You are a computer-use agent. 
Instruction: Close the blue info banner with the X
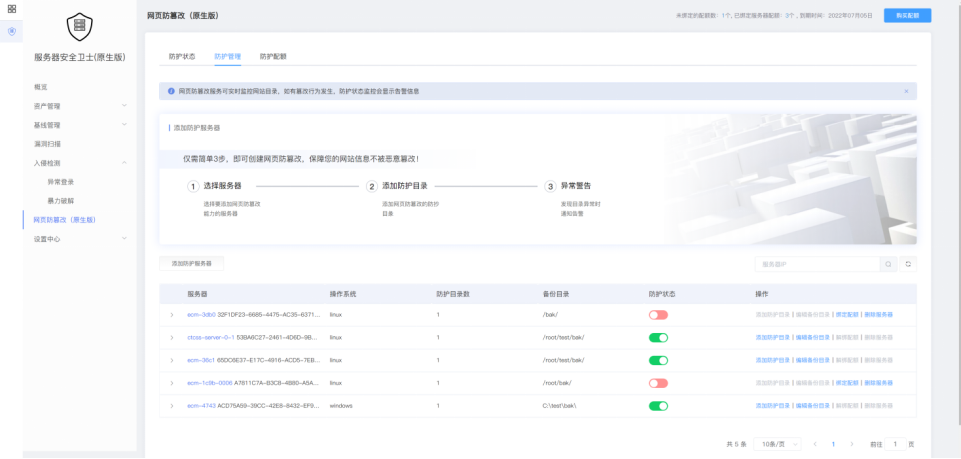[x=906, y=91]
